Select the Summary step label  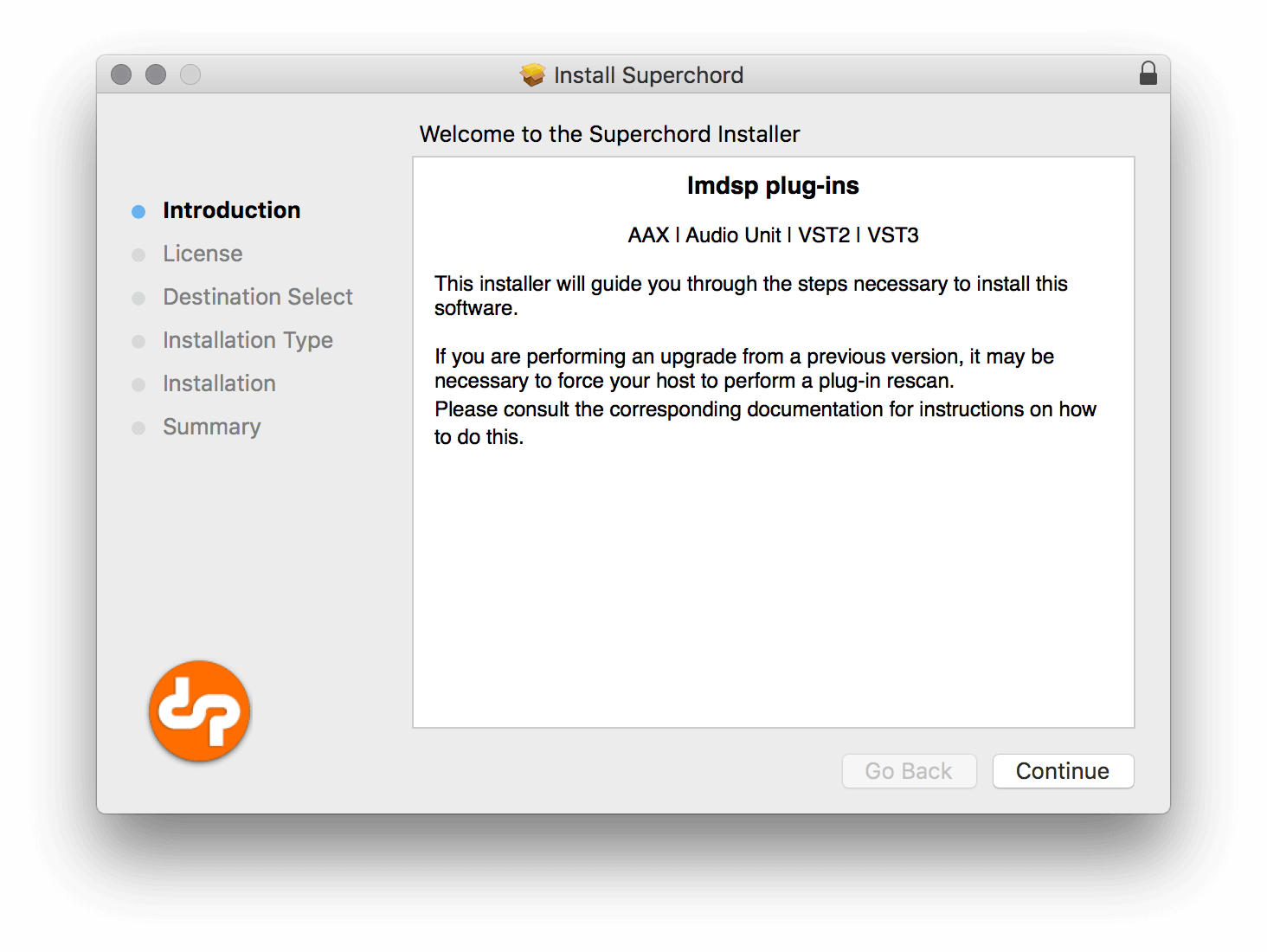click(211, 427)
